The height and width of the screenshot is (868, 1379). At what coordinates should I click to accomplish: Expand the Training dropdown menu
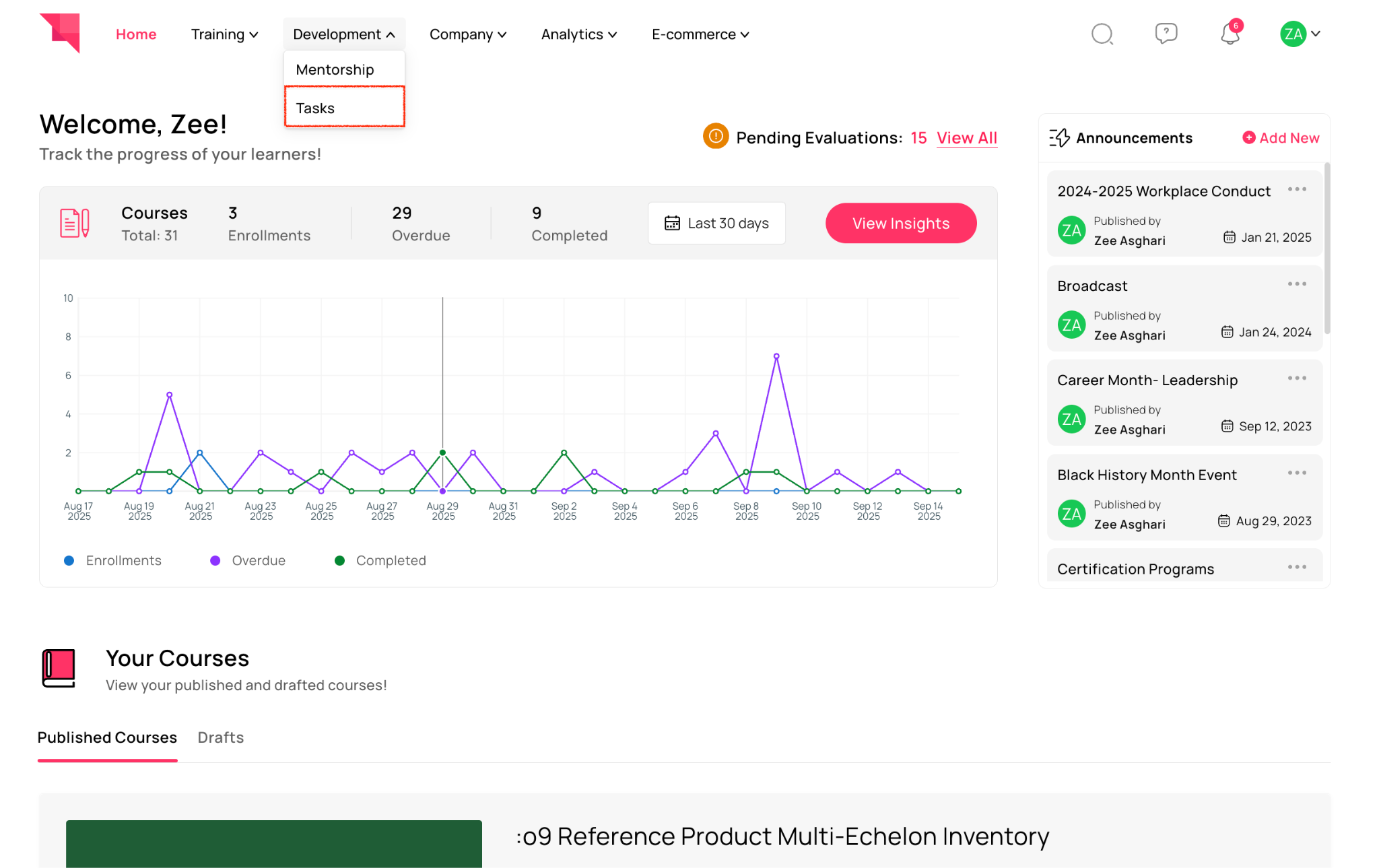(x=224, y=34)
